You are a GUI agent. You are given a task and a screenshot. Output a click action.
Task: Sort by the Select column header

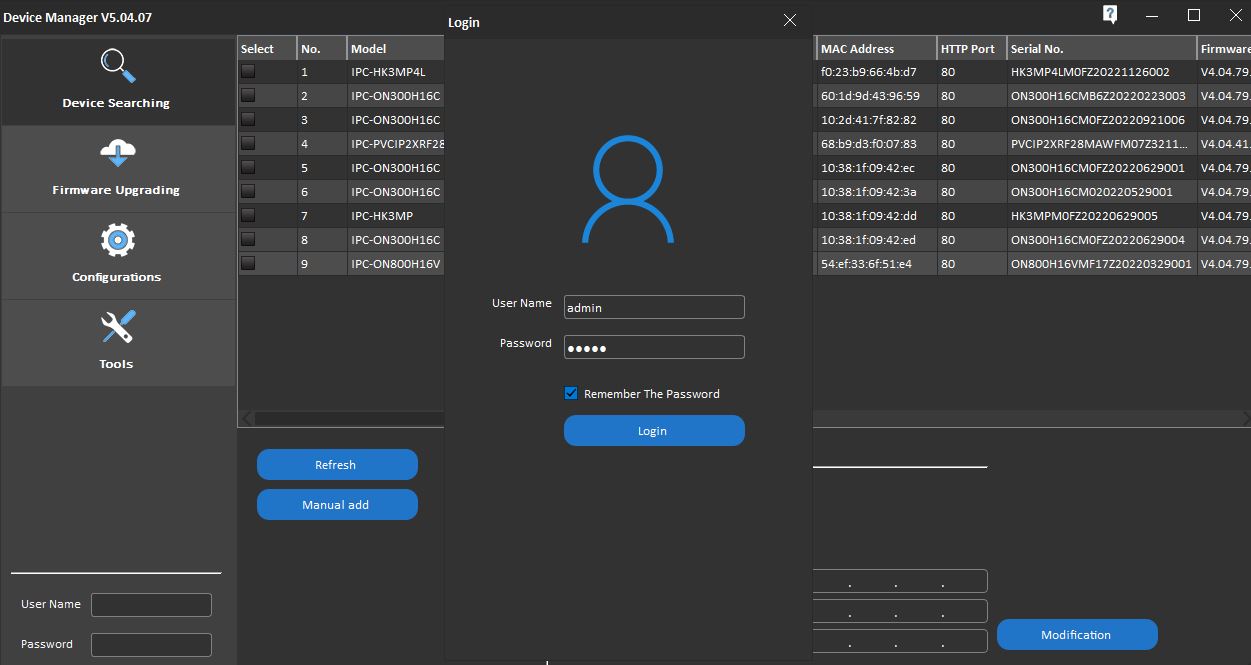pos(267,48)
